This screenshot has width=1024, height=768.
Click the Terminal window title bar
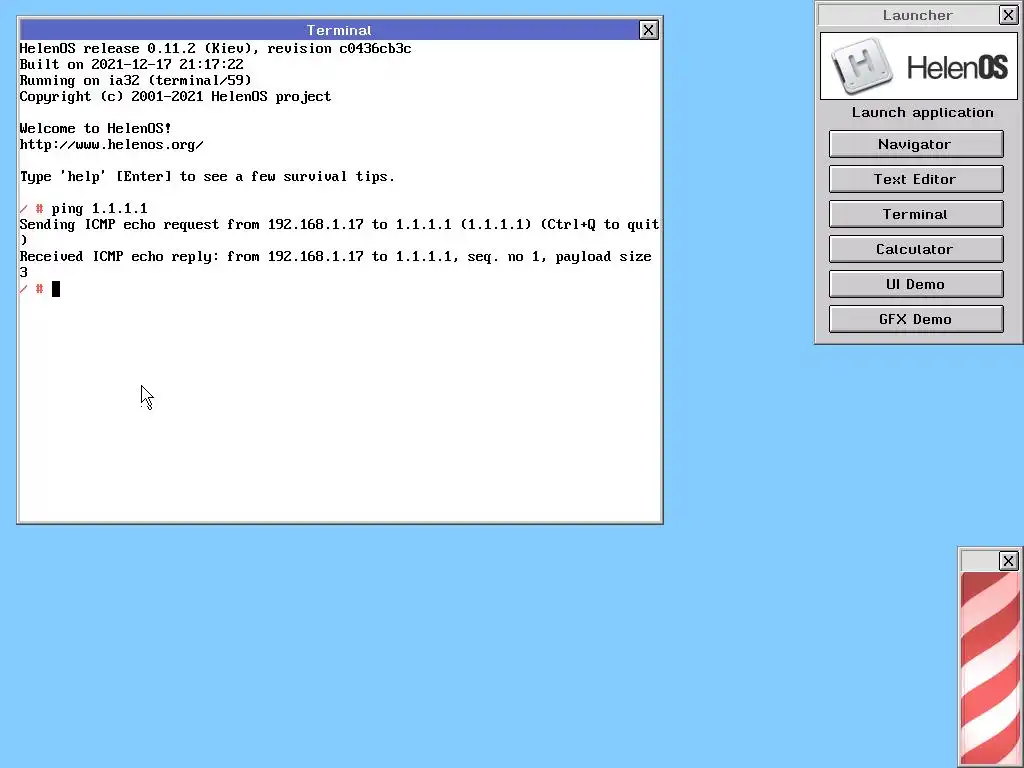pyautogui.click(x=329, y=30)
